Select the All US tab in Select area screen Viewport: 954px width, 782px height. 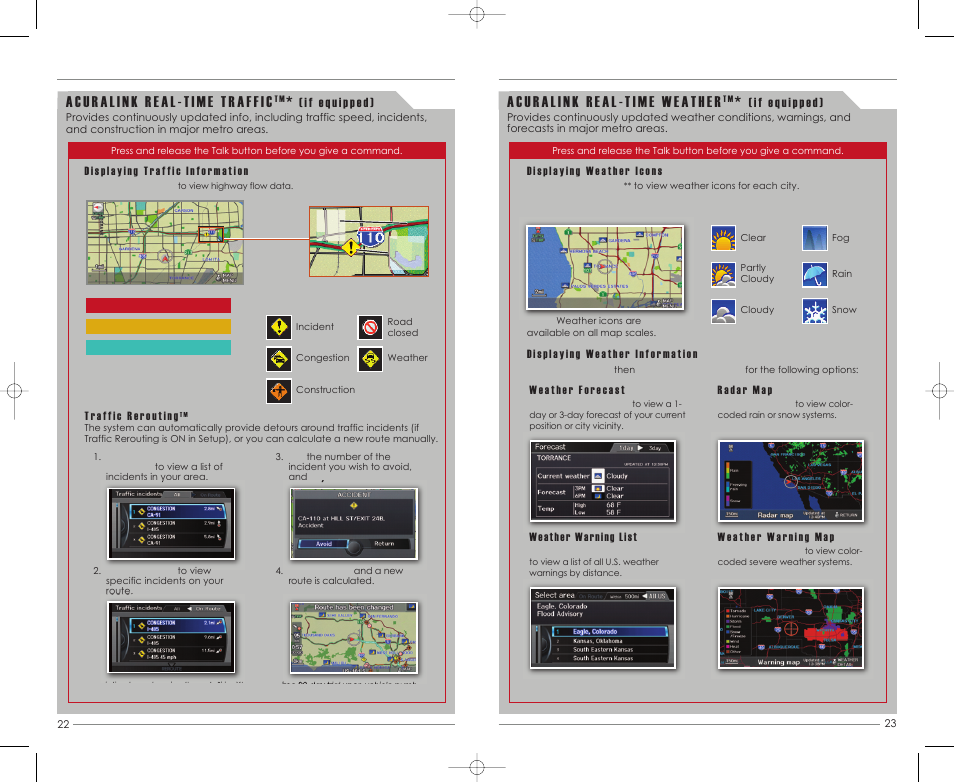(x=655, y=596)
